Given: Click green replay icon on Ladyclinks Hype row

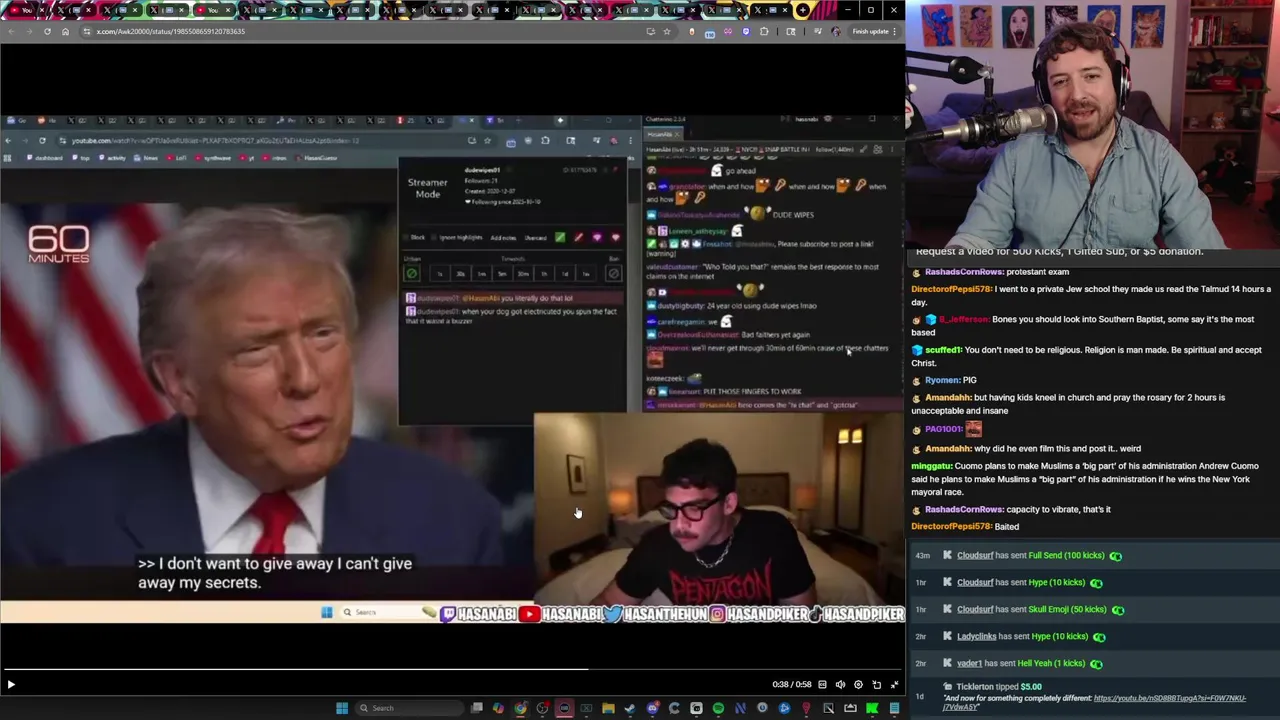Looking at the screenshot, I should pyautogui.click(x=1098, y=637).
